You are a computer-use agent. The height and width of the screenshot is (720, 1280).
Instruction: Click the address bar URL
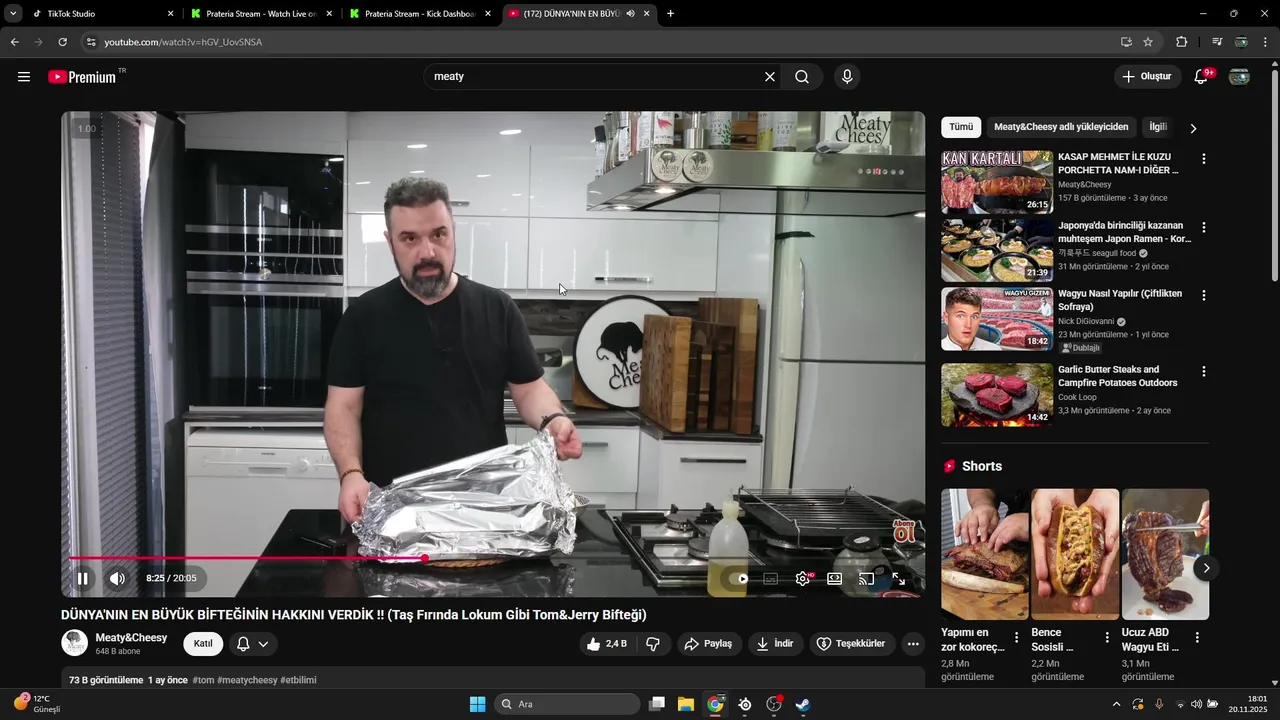[x=183, y=42]
